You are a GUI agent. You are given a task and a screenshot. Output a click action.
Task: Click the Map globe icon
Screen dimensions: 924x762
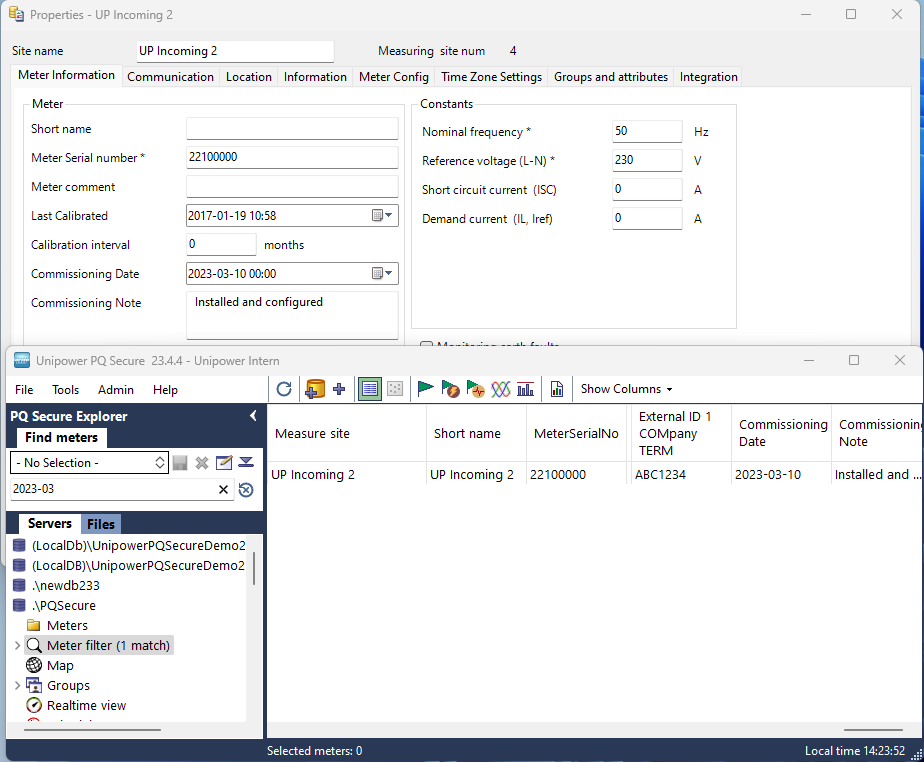pyautogui.click(x=34, y=665)
